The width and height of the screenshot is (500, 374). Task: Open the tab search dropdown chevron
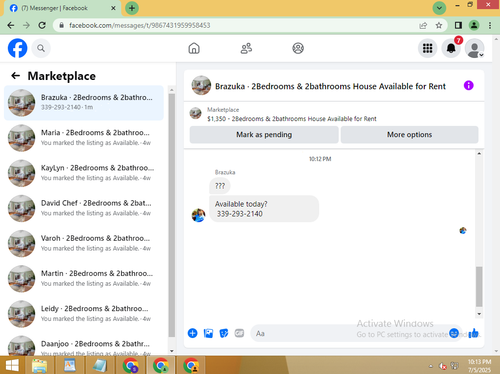click(439, 8)
